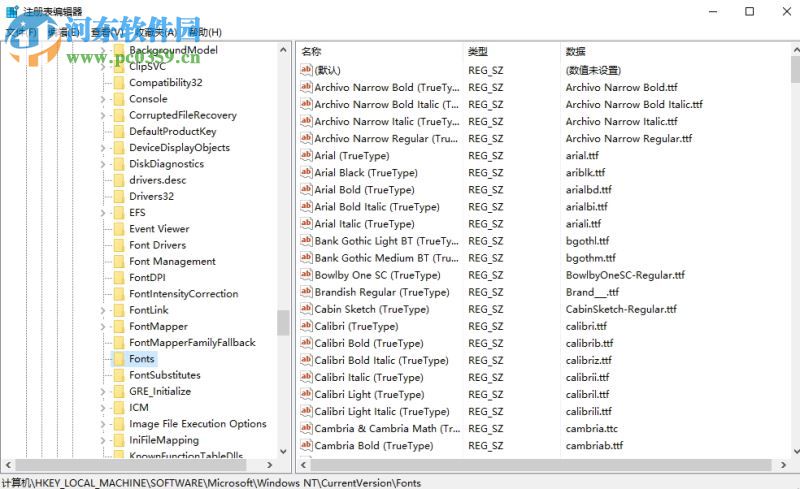800x489 pixels.
Task: Click the string icon for Cambria Bold
Action: (x=306, y=445)
